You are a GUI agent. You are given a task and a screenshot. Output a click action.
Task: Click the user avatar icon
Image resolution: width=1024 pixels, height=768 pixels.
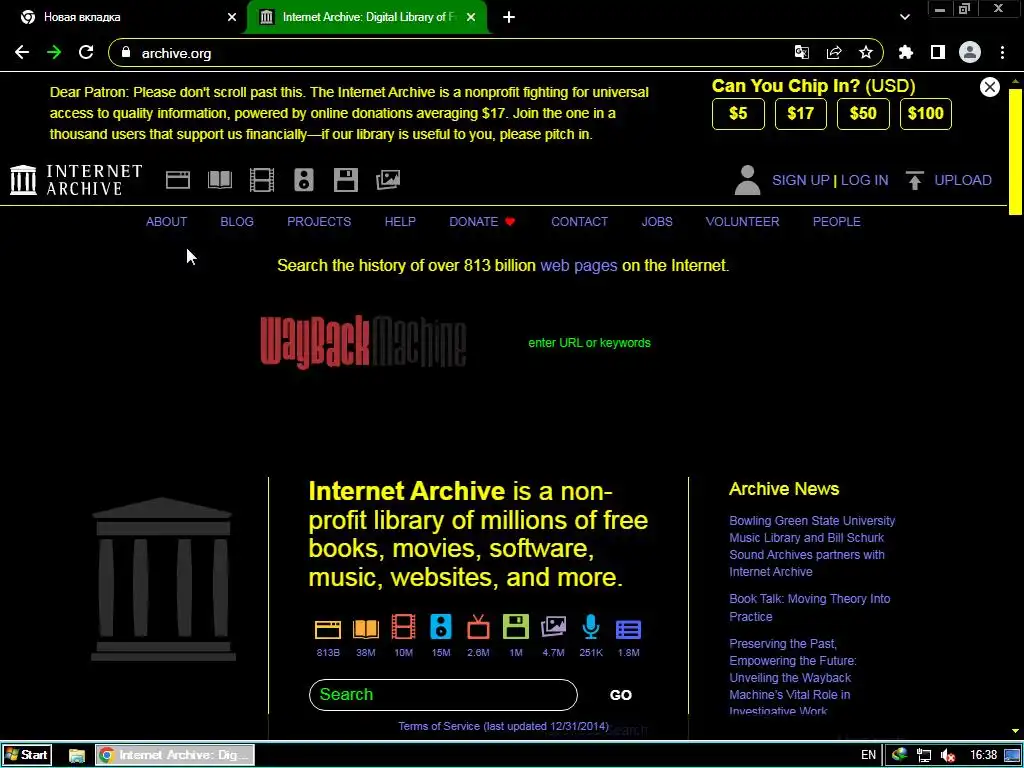[x=747, y=180]
